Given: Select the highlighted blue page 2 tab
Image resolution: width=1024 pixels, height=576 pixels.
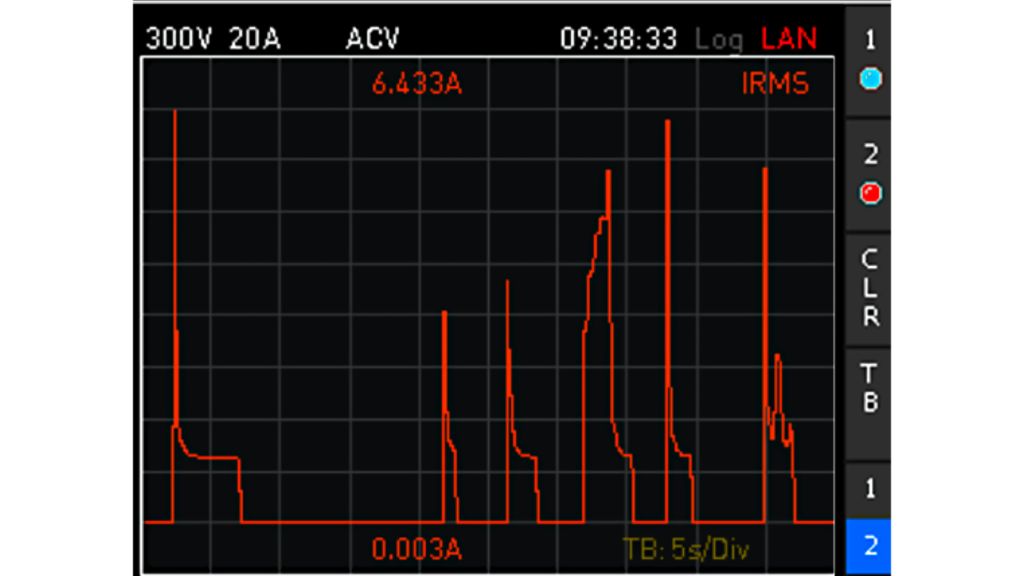Looking at the screenshot, I should (x=870, y=546).
